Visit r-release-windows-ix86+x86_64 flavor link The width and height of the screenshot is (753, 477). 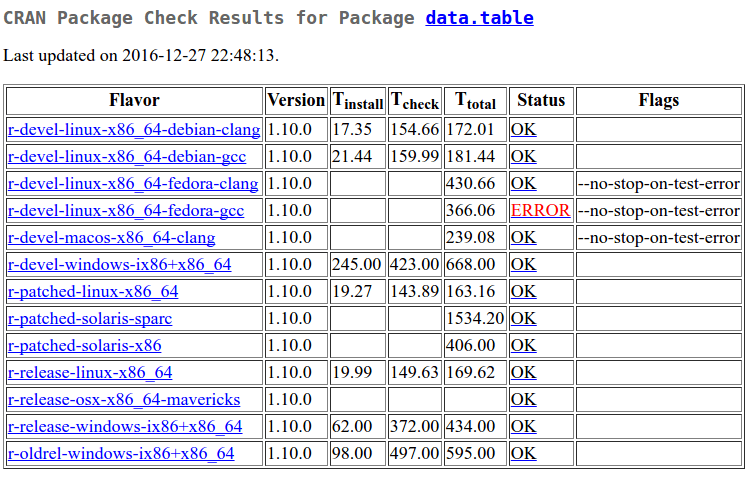tap(125, 427)
